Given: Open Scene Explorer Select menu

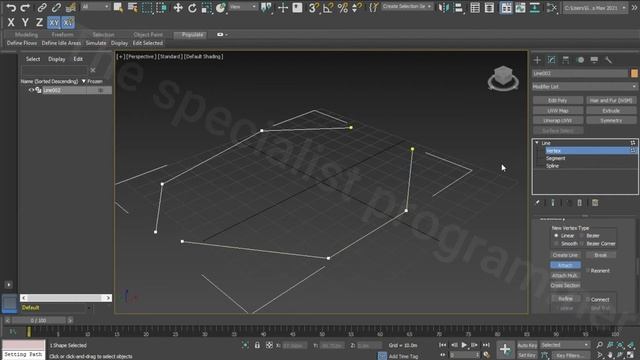Looking at the screenshot, I should (33, 59).
